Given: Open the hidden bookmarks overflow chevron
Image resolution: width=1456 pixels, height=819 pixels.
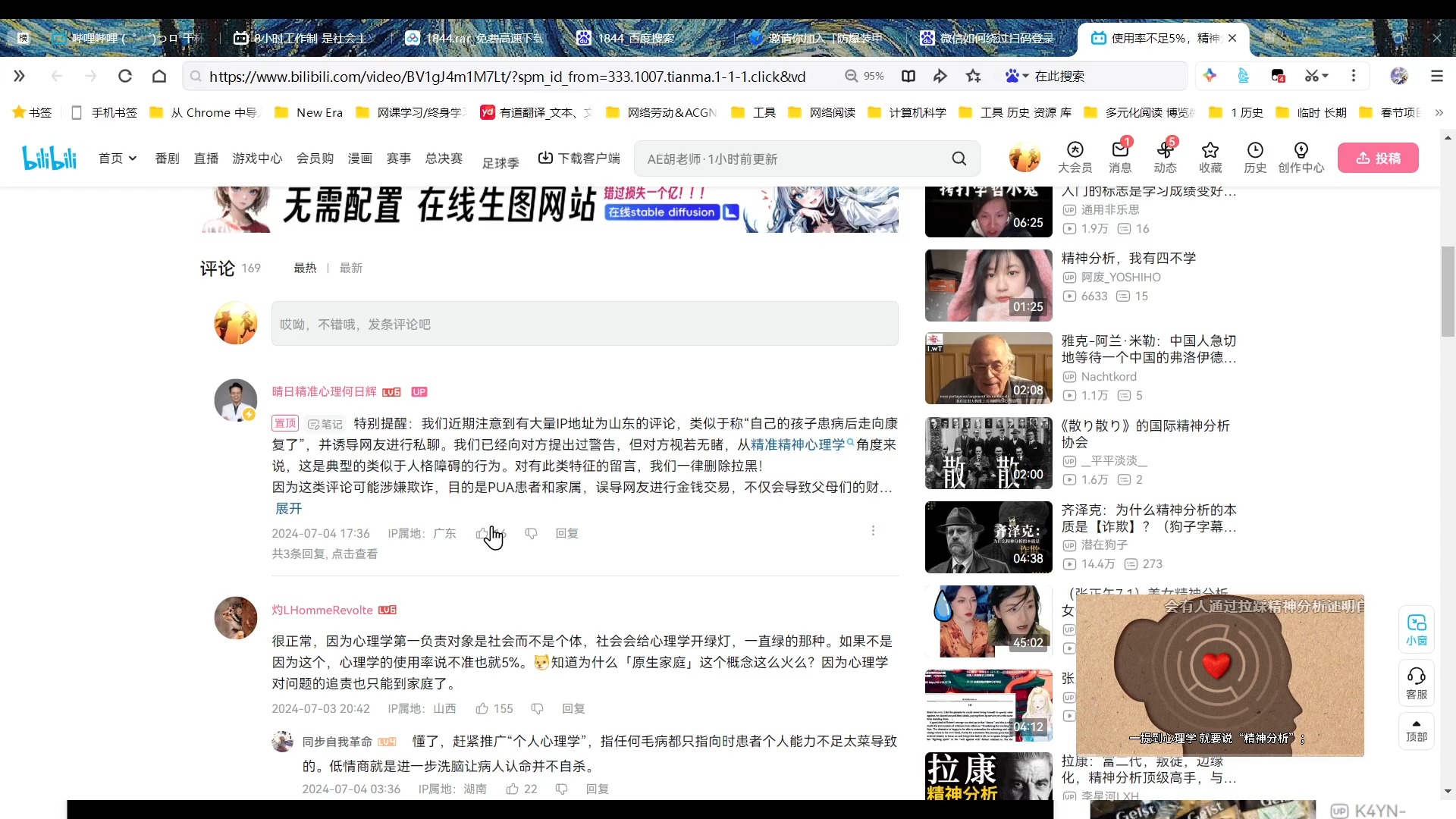Looking at the screenshot, I should [1439, 112].
